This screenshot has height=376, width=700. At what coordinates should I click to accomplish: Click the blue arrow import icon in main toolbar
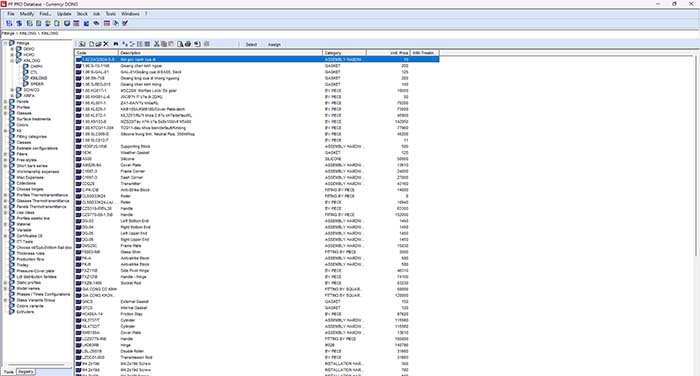tap(86, 23)
